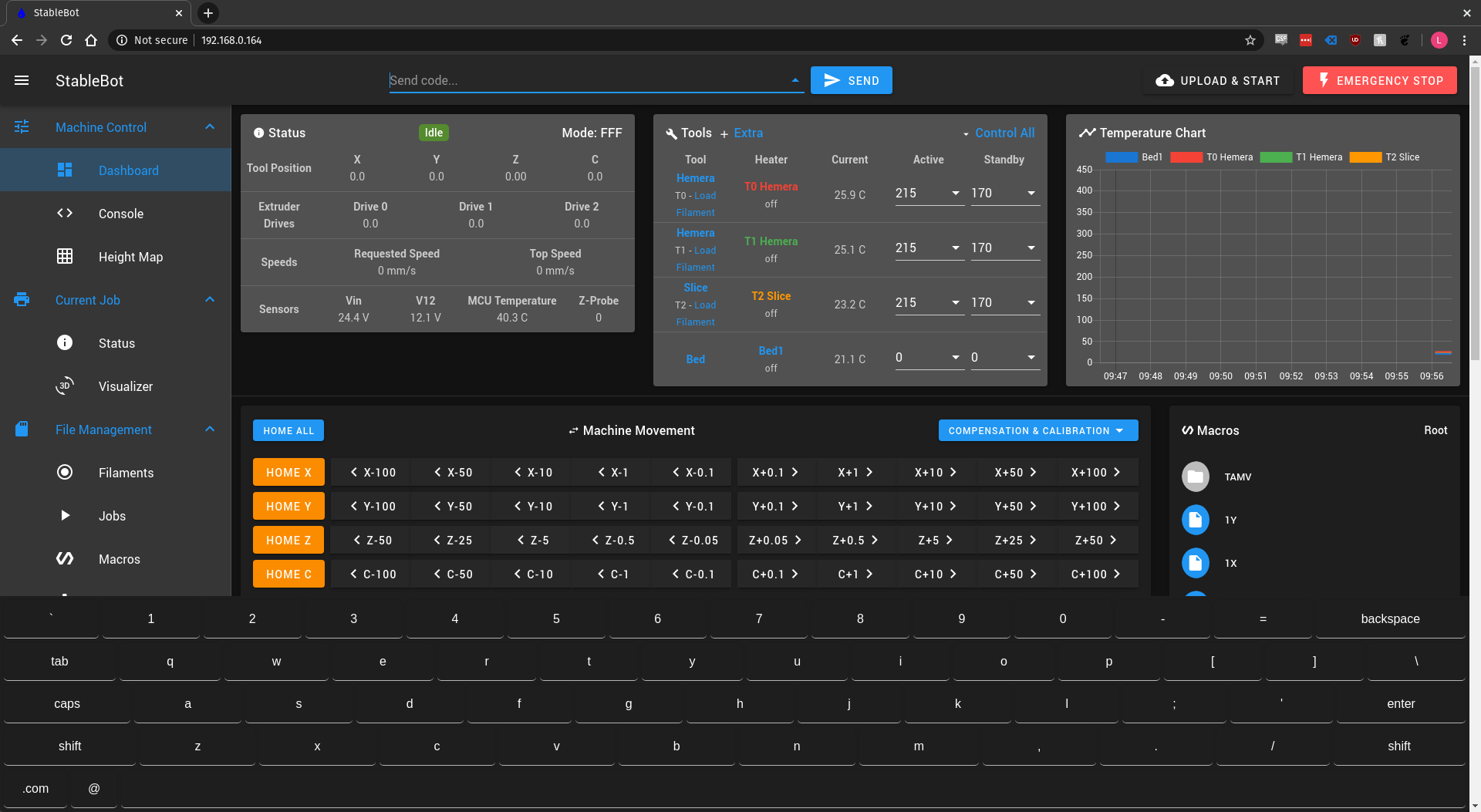The height and width of the screenshot is (812, 1481).
Task: Click the Height Map grid icon
Action: pos(65,256)
